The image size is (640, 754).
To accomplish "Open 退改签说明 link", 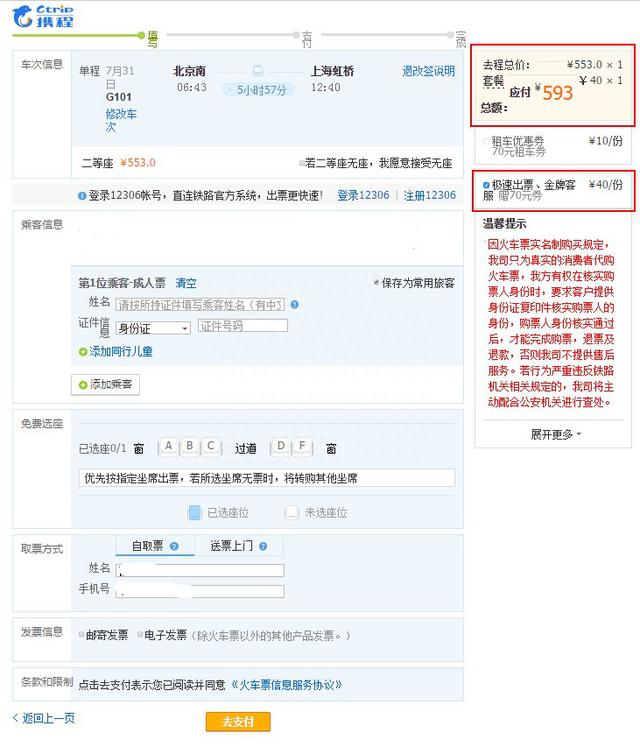I will pos(429,71).
